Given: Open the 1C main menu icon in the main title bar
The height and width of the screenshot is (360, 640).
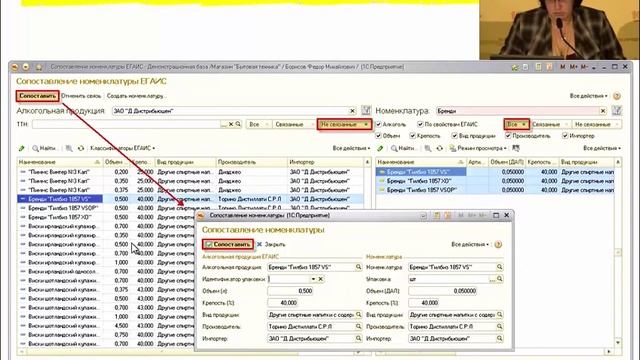Looking at the screenshot, I should click(15, 67).
